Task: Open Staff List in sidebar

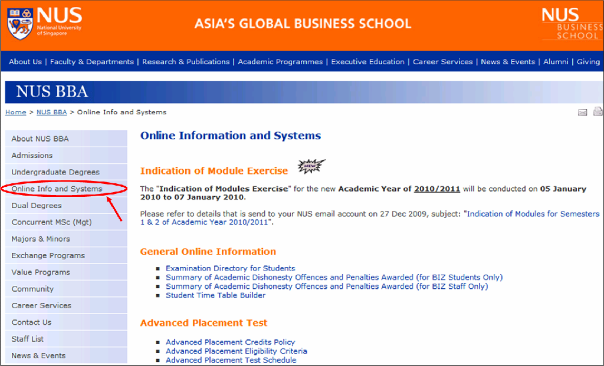Action: point(66,339)
